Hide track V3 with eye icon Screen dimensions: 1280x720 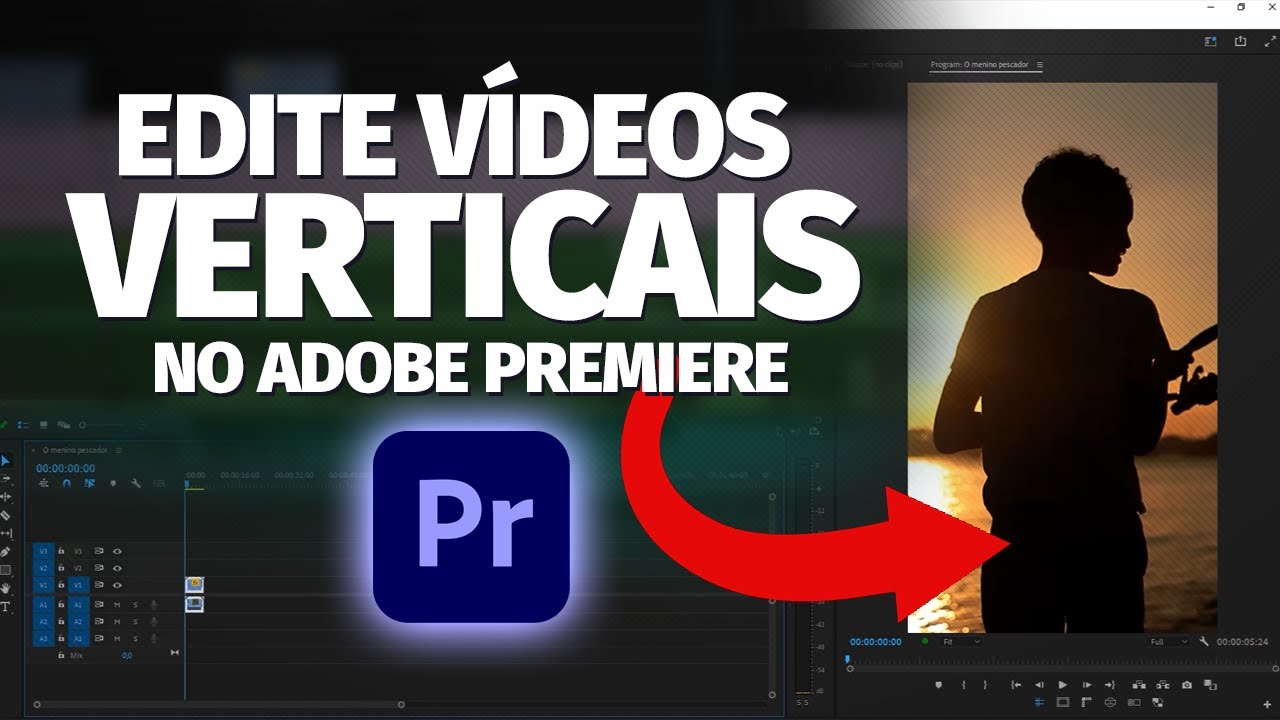pos(117,551)
